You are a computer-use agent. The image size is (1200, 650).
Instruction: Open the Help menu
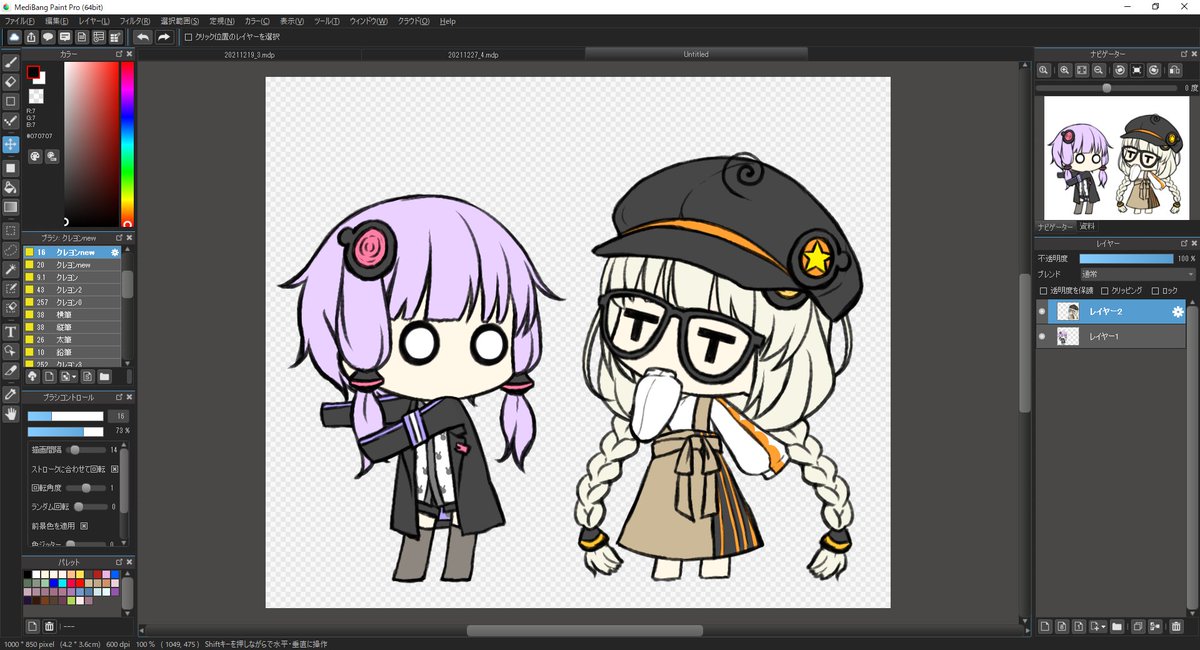447,20
